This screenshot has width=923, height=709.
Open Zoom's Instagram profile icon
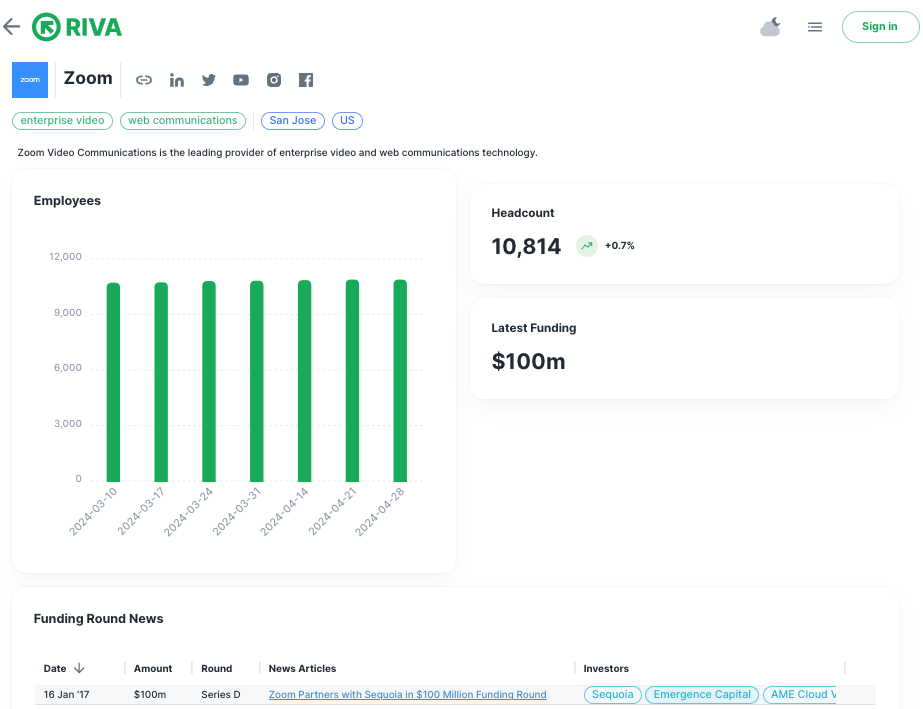274,80
